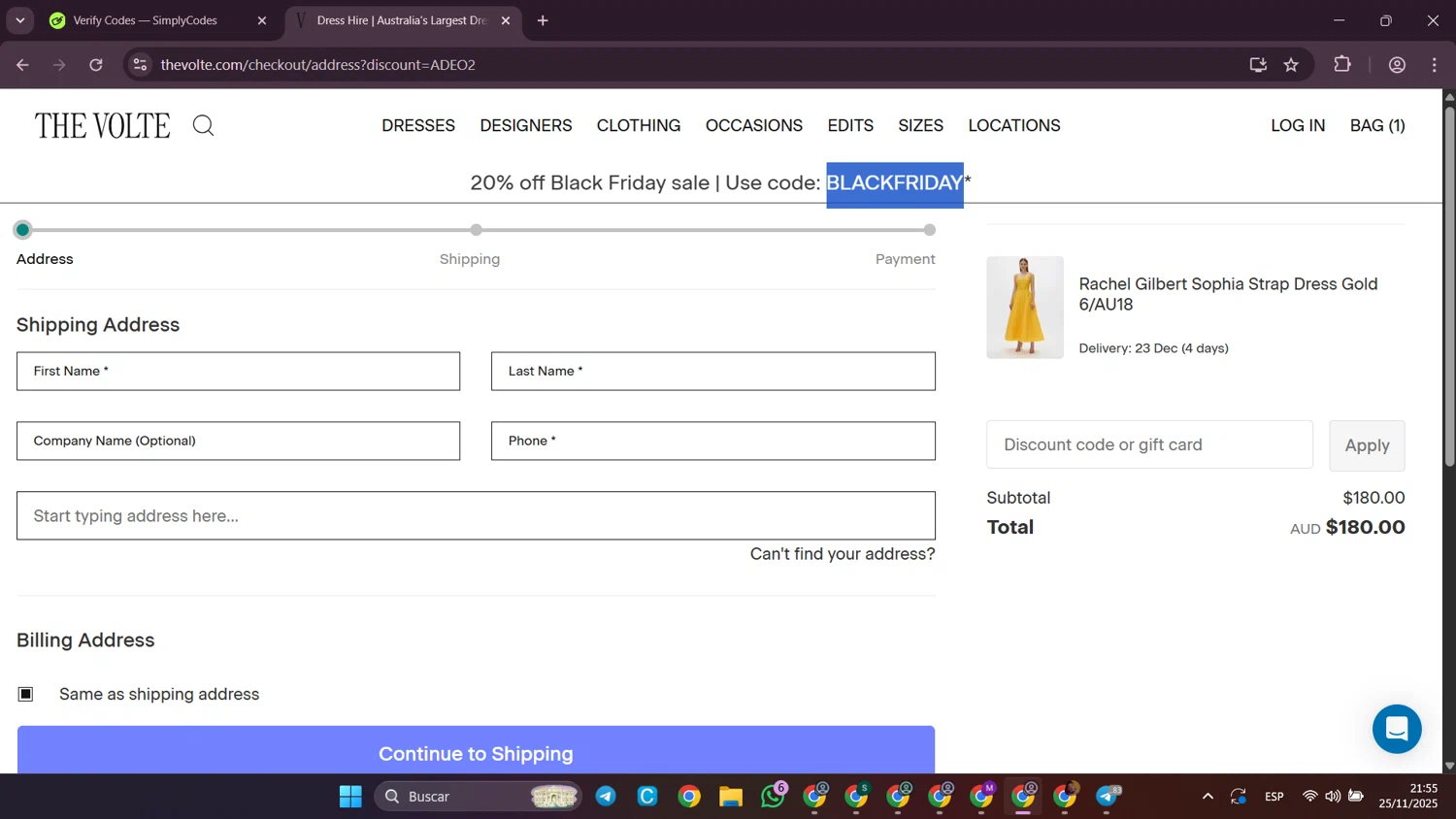Open Wi-Fi network settings in tray

point(1309,797)
